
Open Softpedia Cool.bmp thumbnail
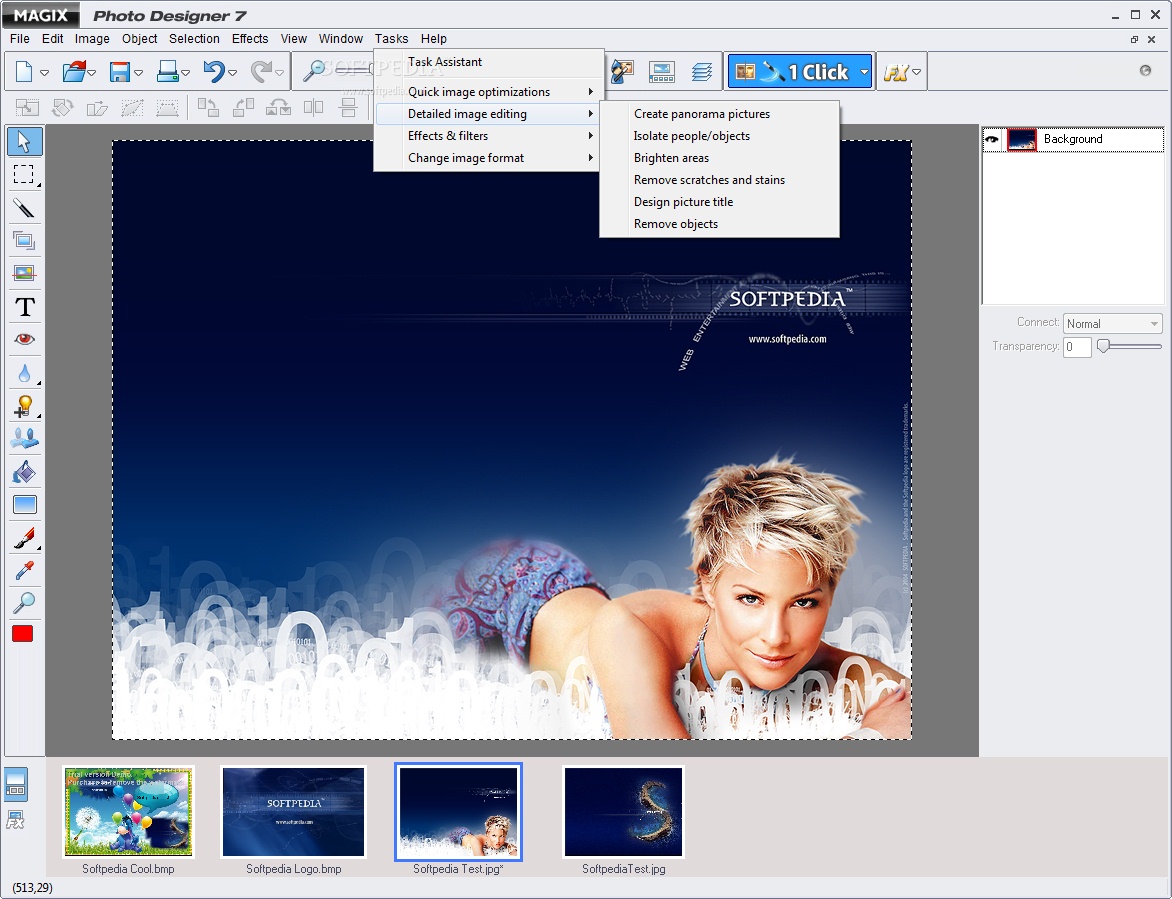click(x=129, y=812)
